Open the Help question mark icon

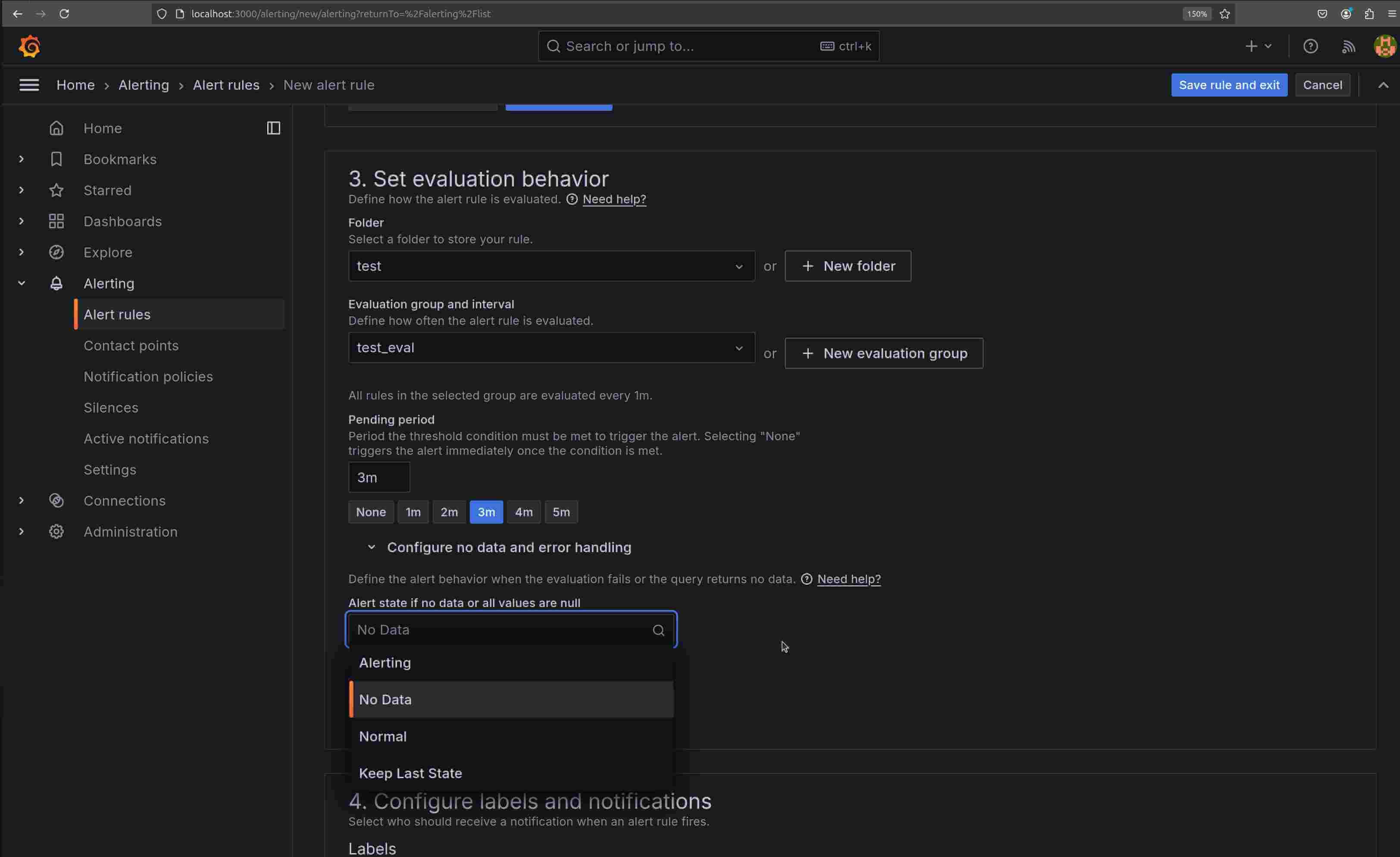click(1310, 46)
